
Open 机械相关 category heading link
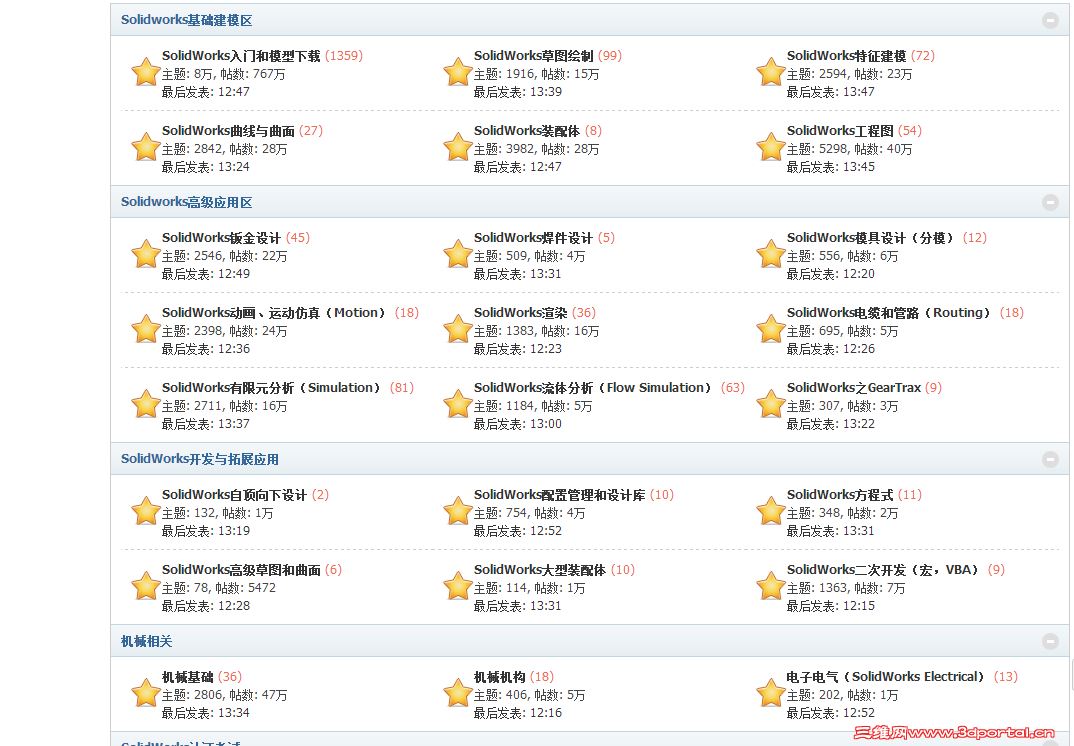point(147,641)
